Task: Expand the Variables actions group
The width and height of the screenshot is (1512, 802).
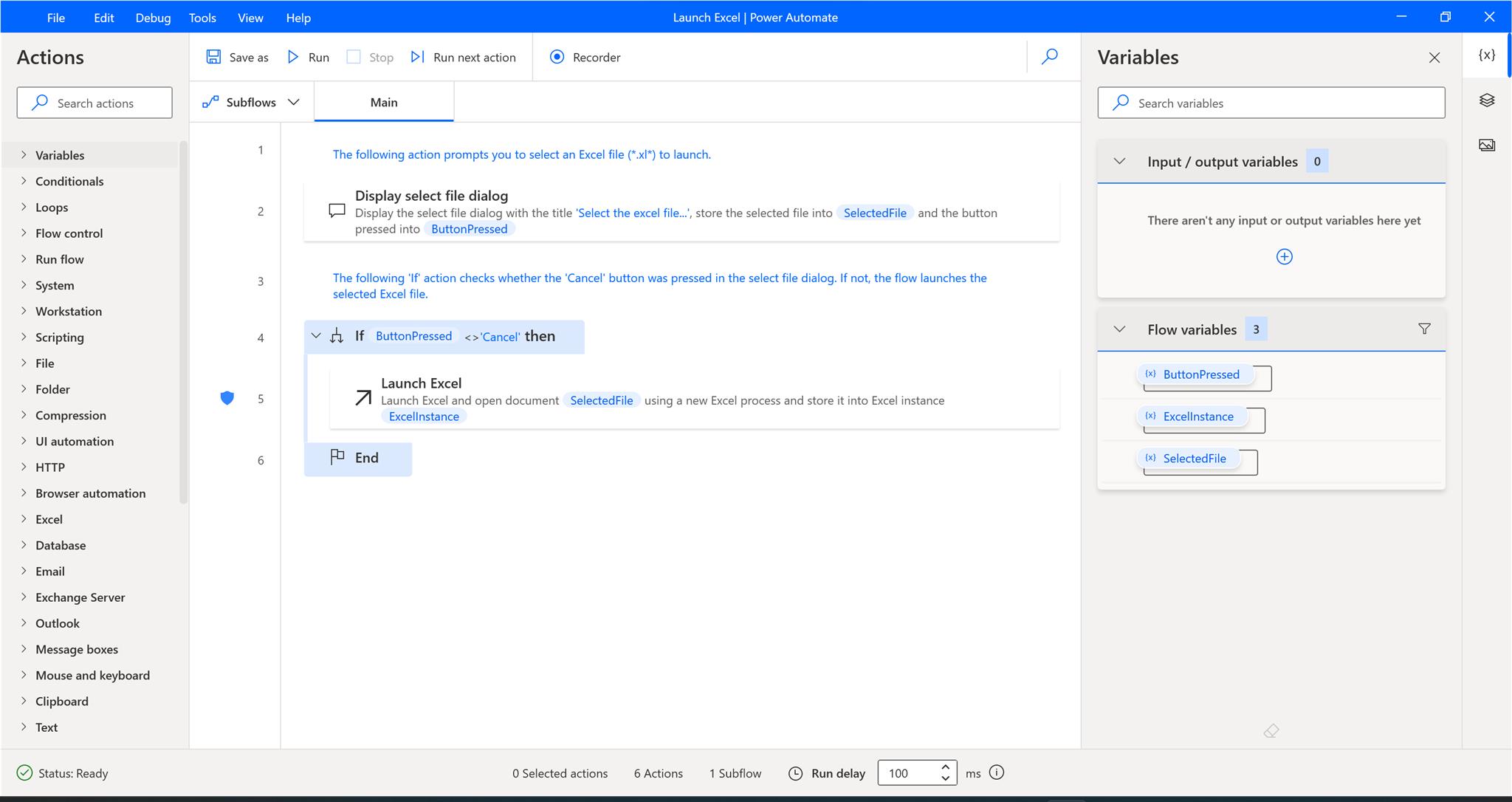Action: point(24,155)
